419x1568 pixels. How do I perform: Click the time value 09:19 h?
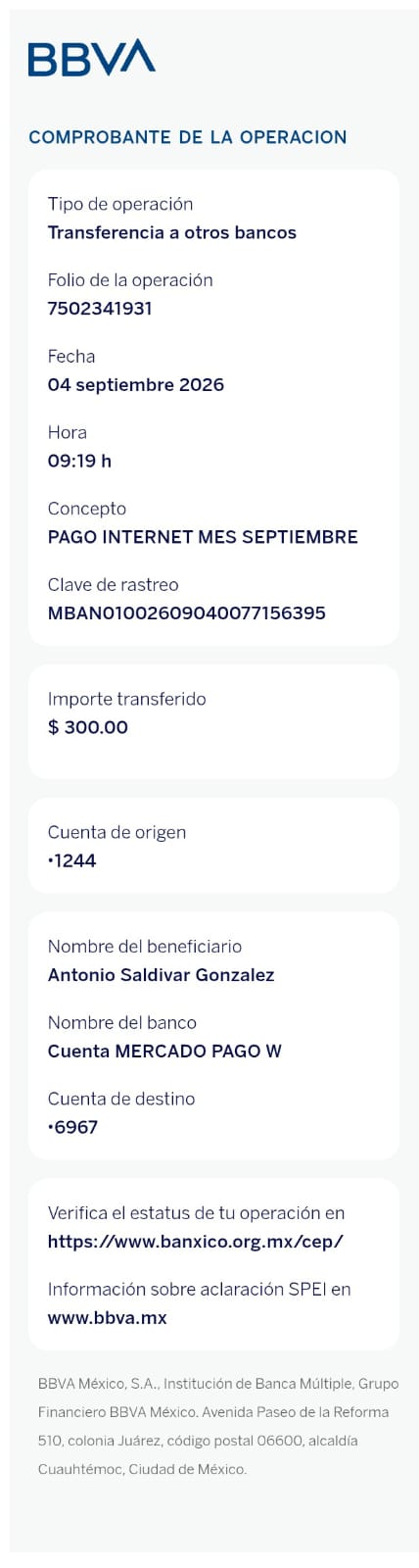[79, 461]
